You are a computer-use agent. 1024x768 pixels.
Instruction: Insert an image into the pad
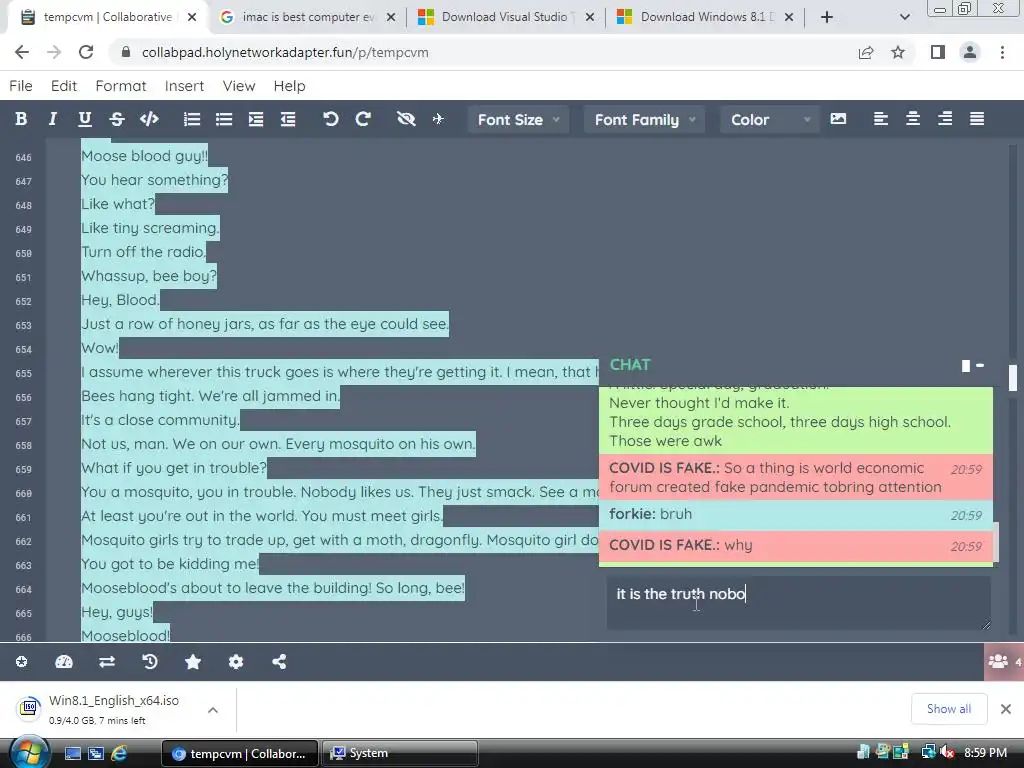pyautogui.click(x=838, y=119)
